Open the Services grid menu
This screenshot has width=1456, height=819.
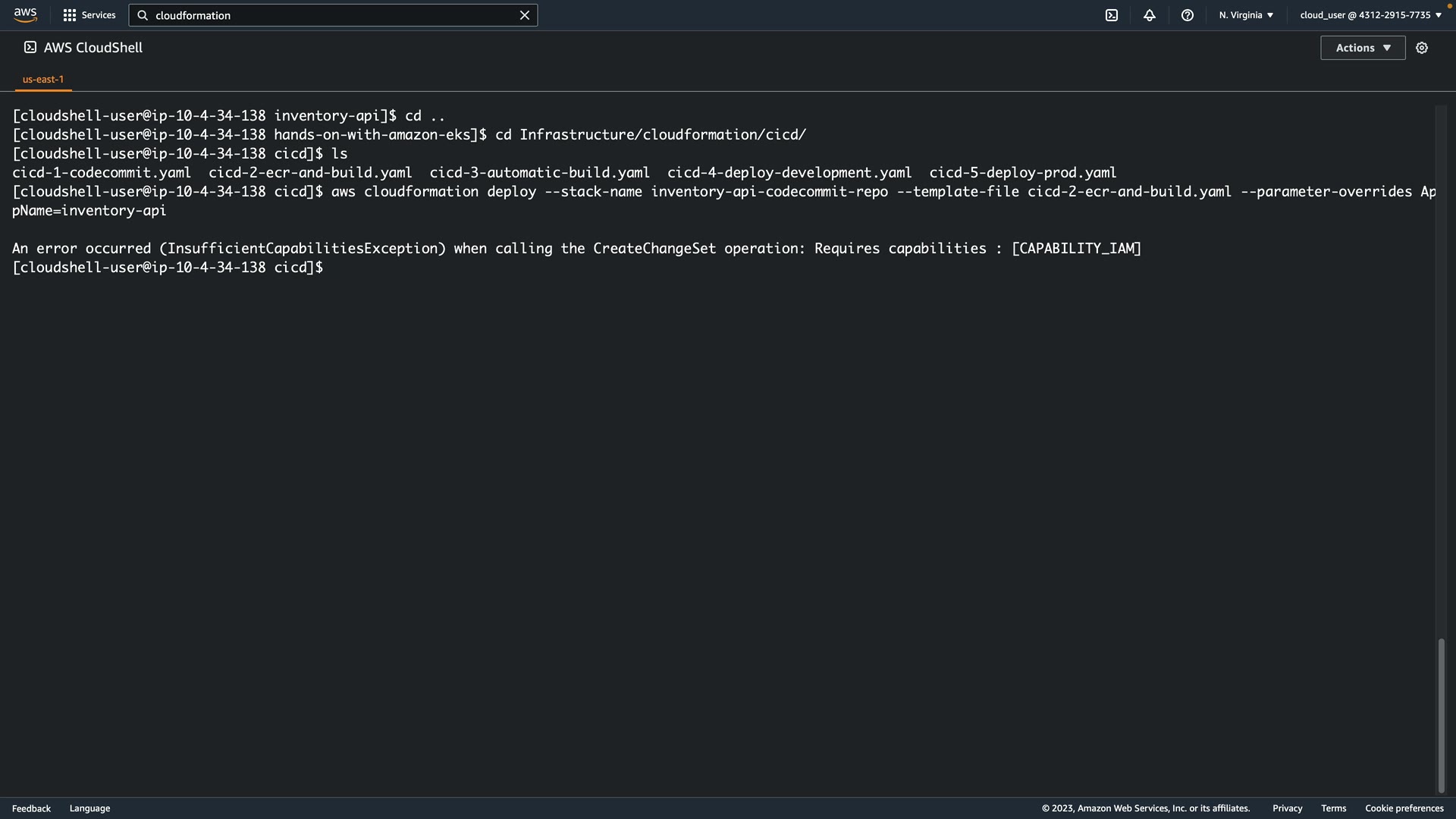click(70, 15)
